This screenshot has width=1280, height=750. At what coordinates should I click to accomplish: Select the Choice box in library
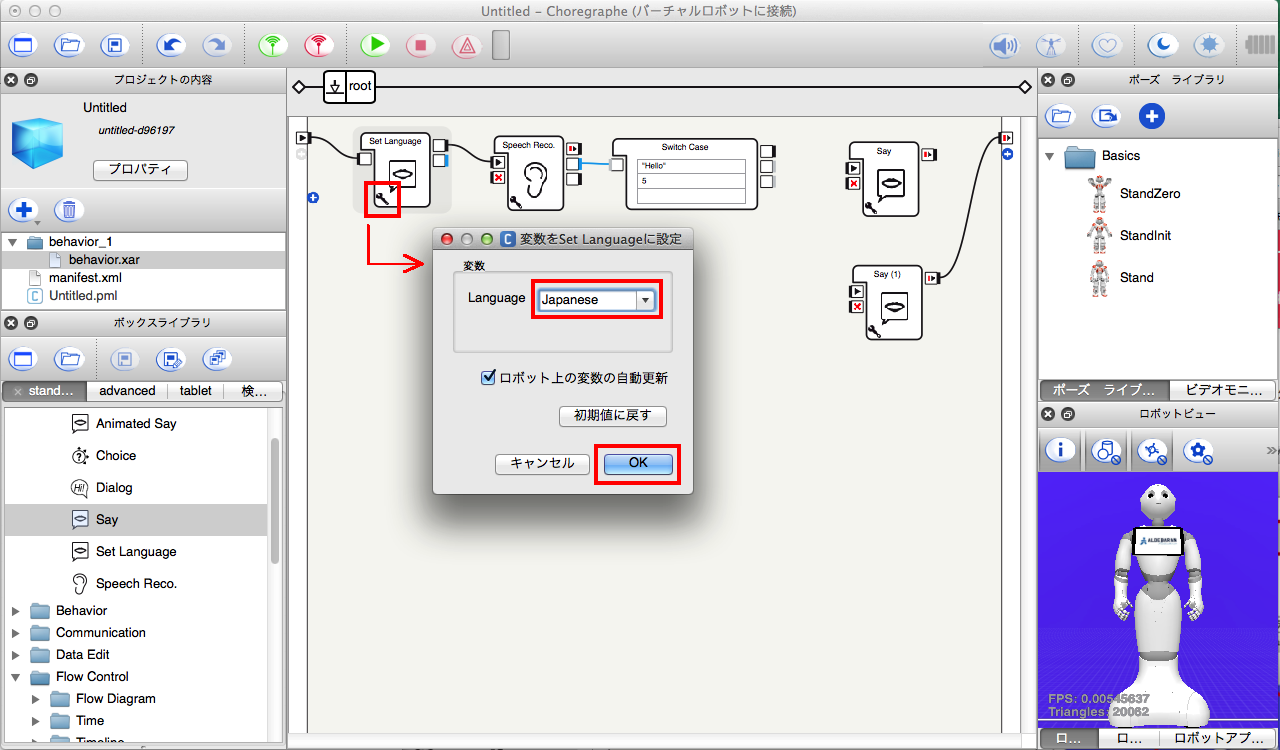[116, 456]
